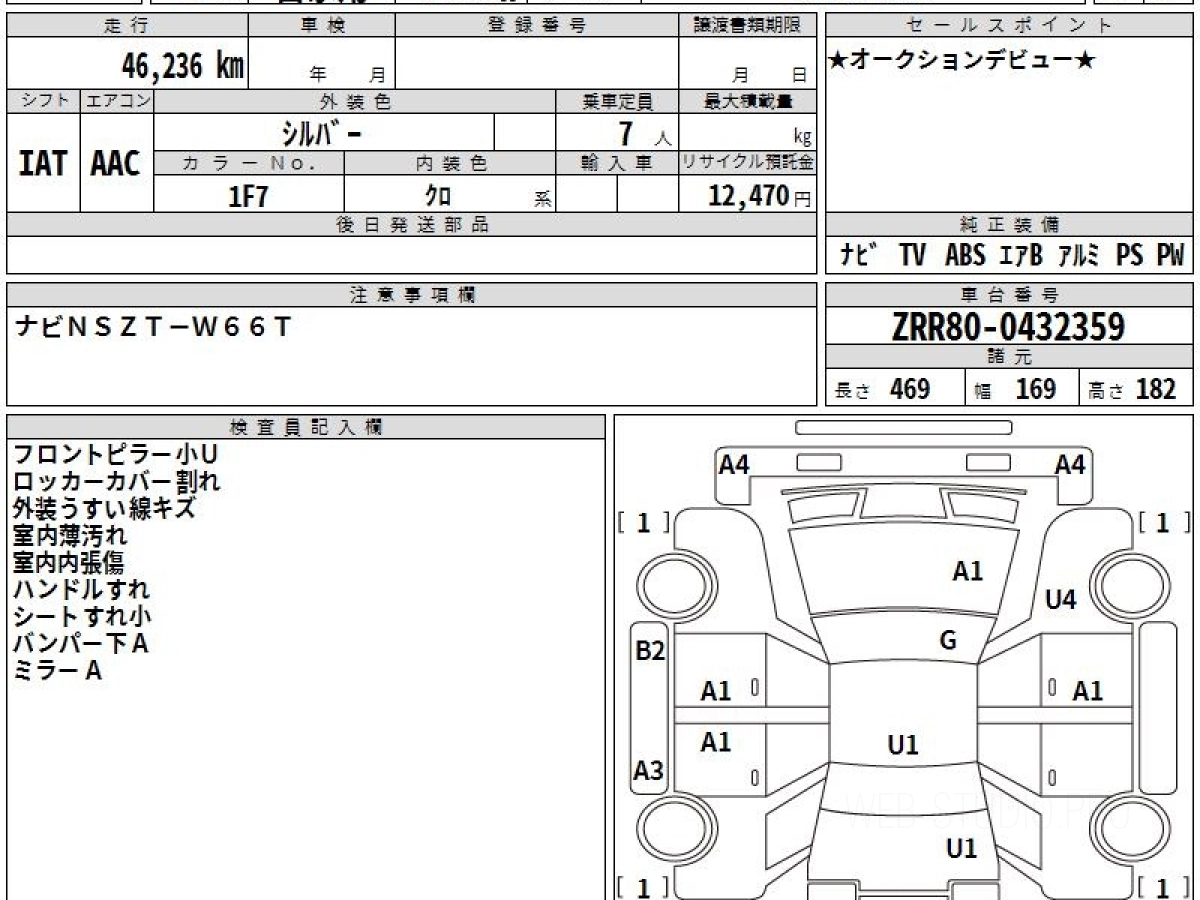This screenshot has height=900, width=1200.
Task: Click the inspector note 室内内張傷
Action: coord(68,563)
